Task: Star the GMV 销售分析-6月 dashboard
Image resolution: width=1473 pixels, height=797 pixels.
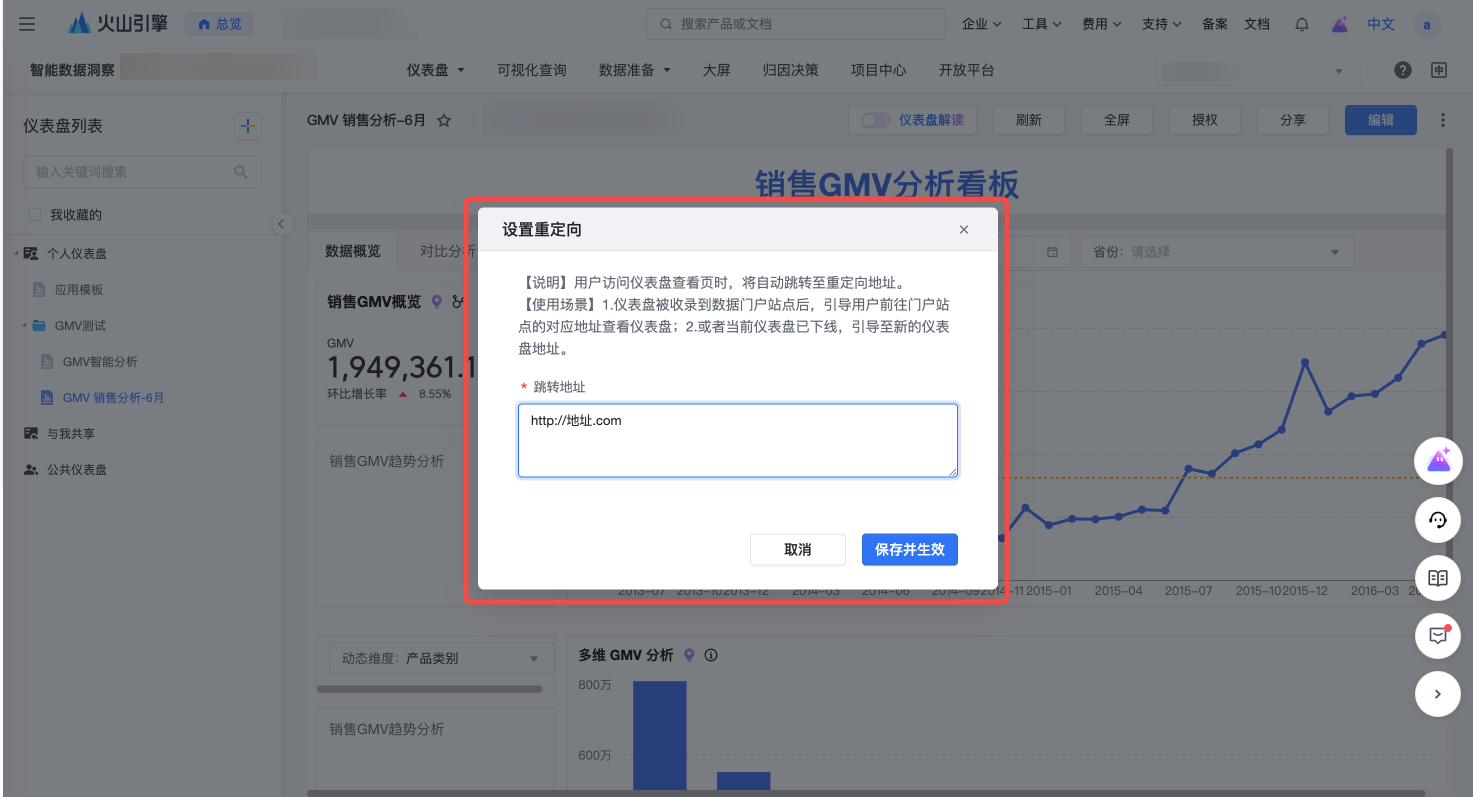Action: click(x=444, y=120)
